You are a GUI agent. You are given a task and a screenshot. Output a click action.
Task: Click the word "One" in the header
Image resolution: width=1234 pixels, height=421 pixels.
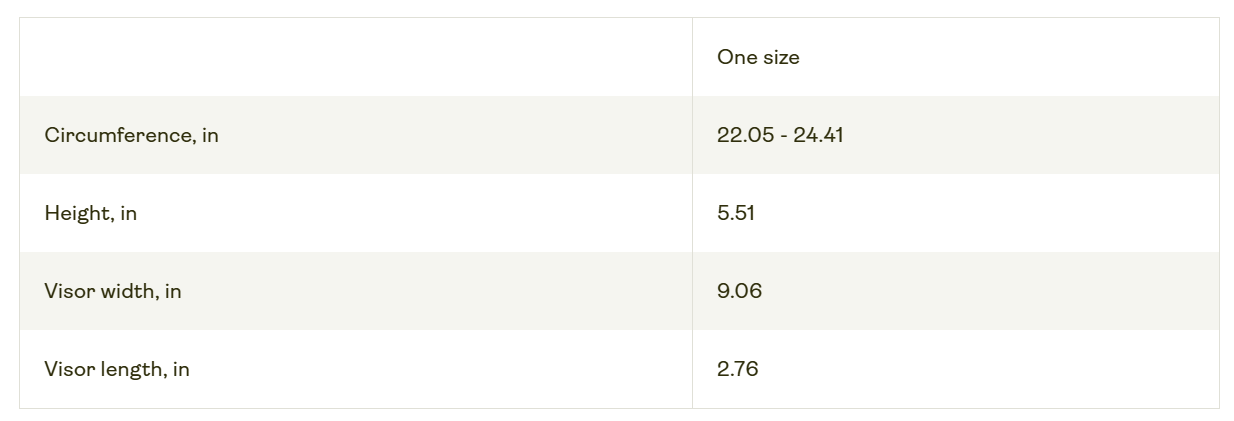coord(737,58)
